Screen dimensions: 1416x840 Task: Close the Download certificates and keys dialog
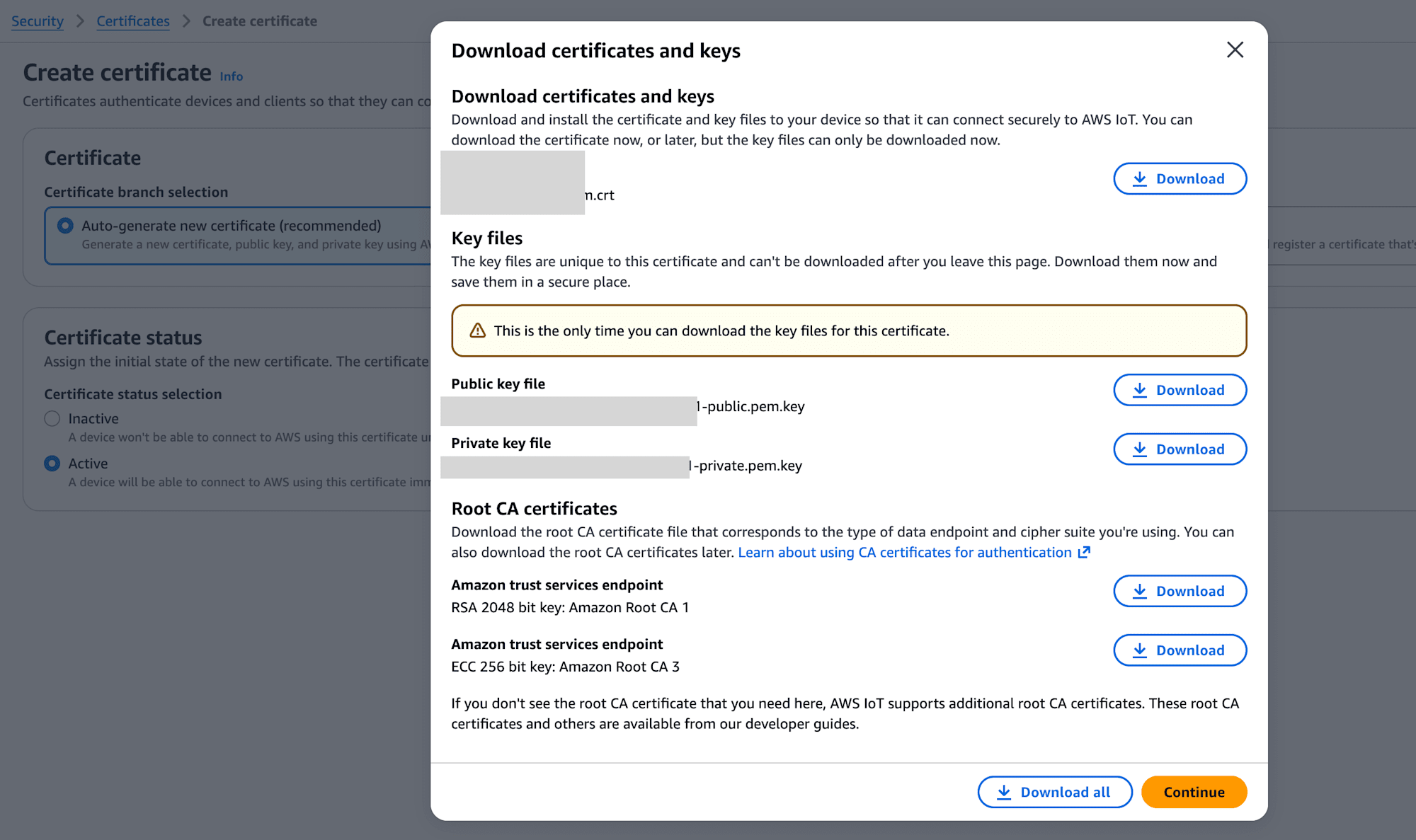tap(1235, 50)
